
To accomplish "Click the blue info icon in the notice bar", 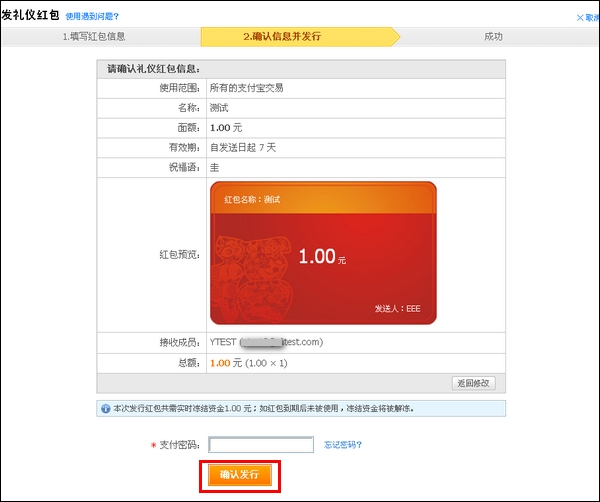I will (105, 409).
